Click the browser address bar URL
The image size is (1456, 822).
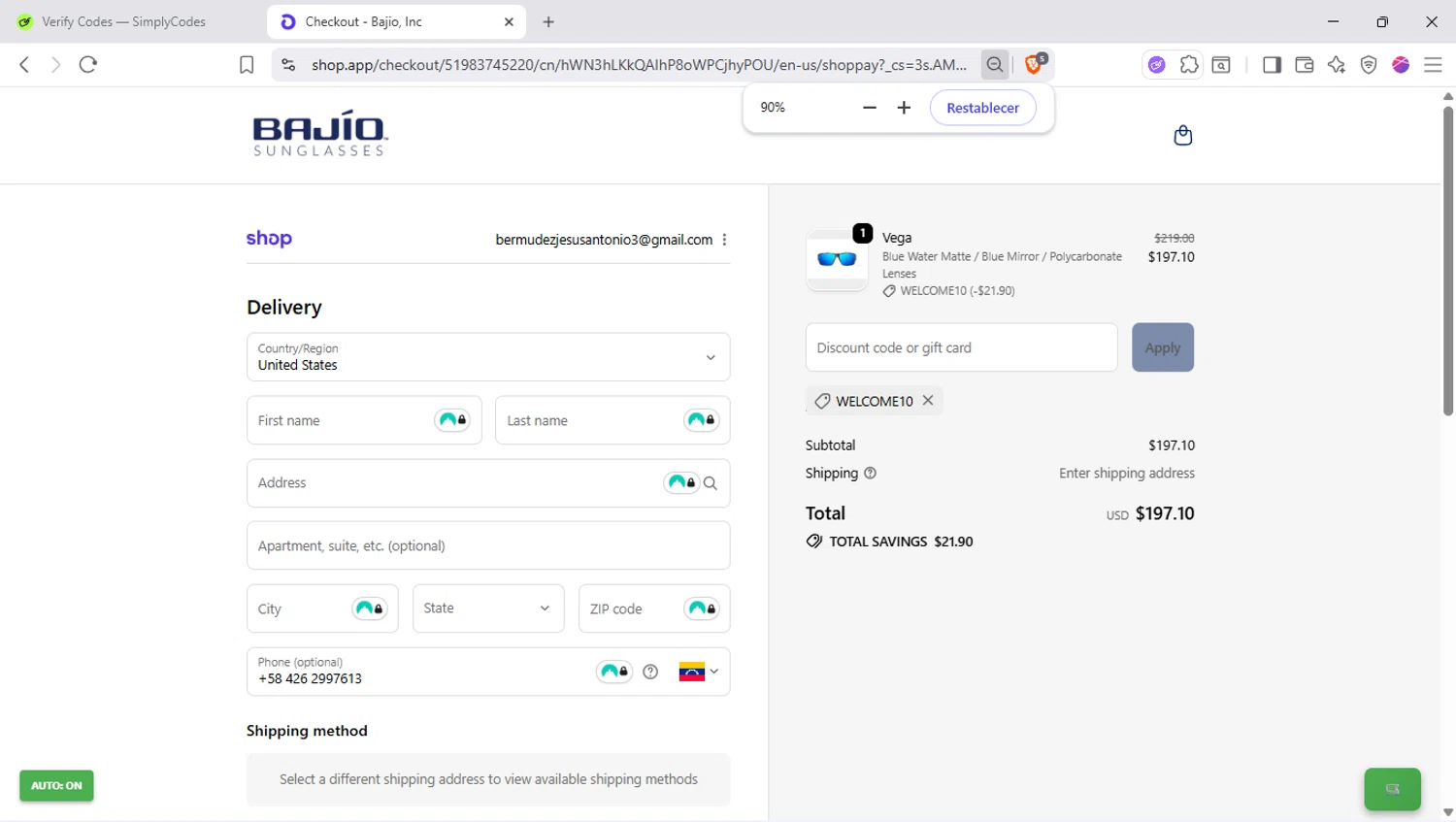639,65
